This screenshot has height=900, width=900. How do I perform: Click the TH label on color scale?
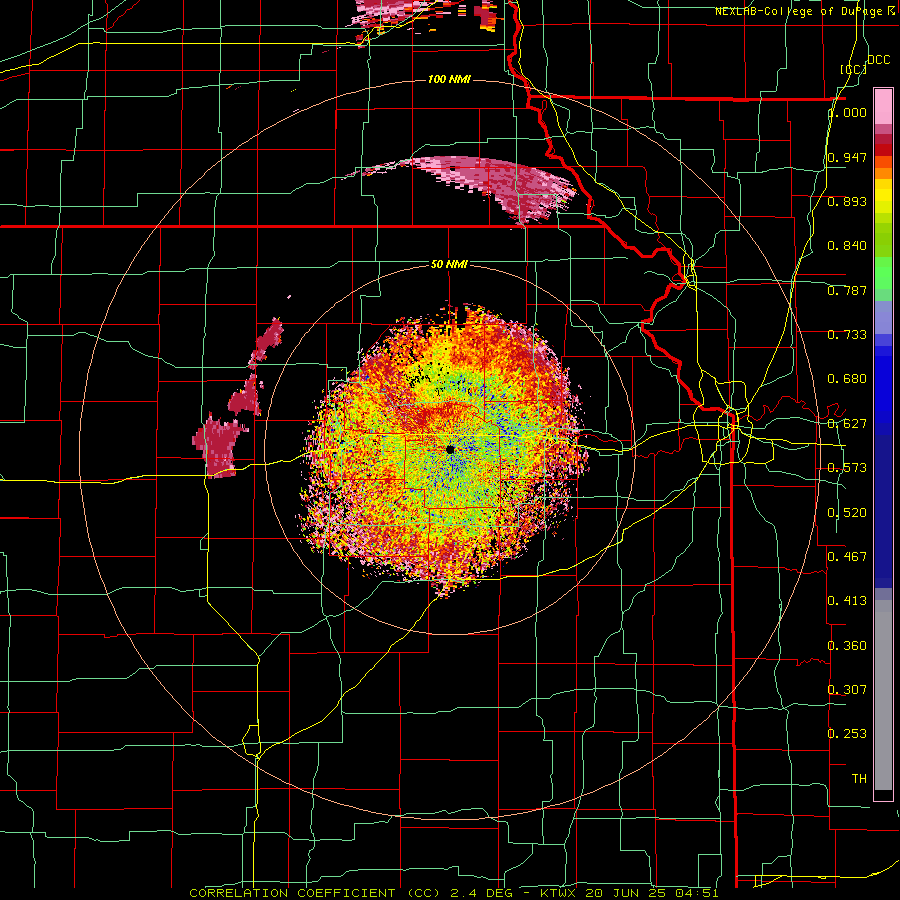point(859,778)
